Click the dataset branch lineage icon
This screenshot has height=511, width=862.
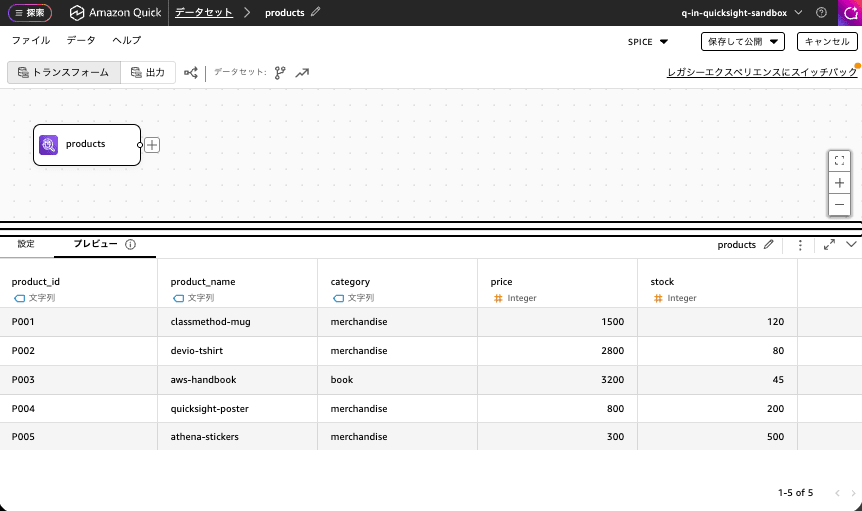pos(280,73)
